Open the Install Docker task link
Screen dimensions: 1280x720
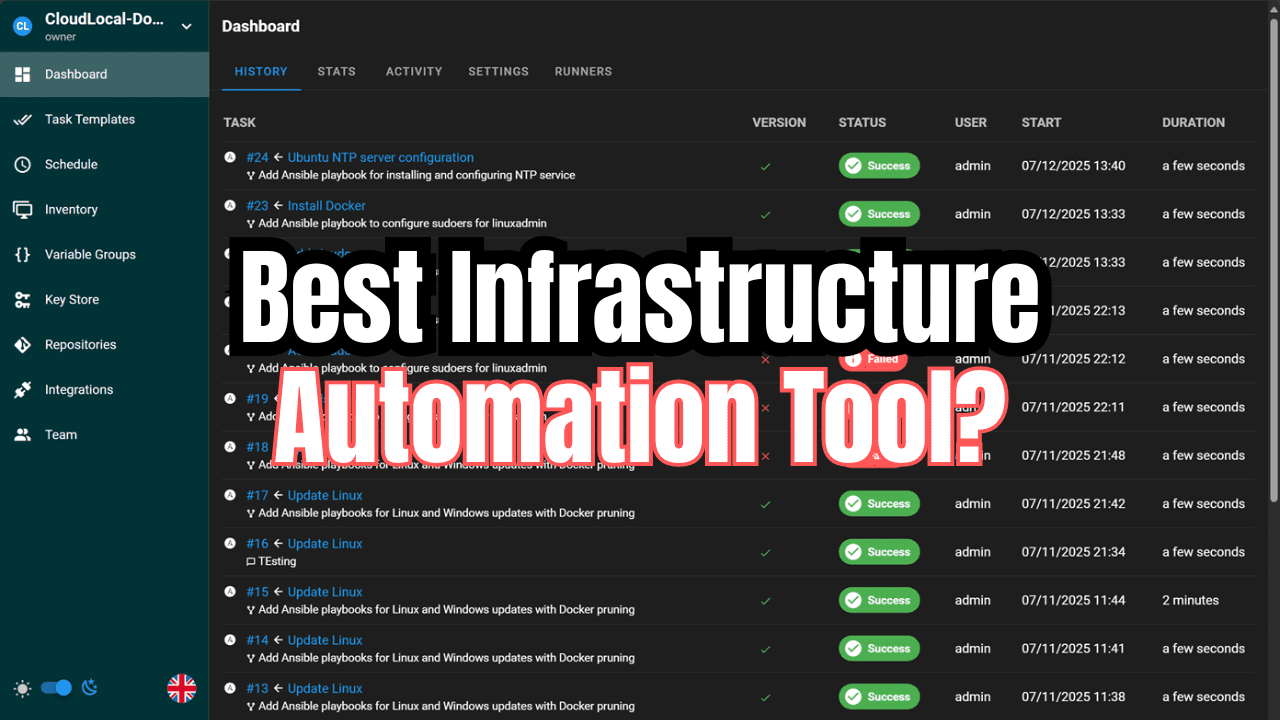pyautogui.click(x=326, y=205)
